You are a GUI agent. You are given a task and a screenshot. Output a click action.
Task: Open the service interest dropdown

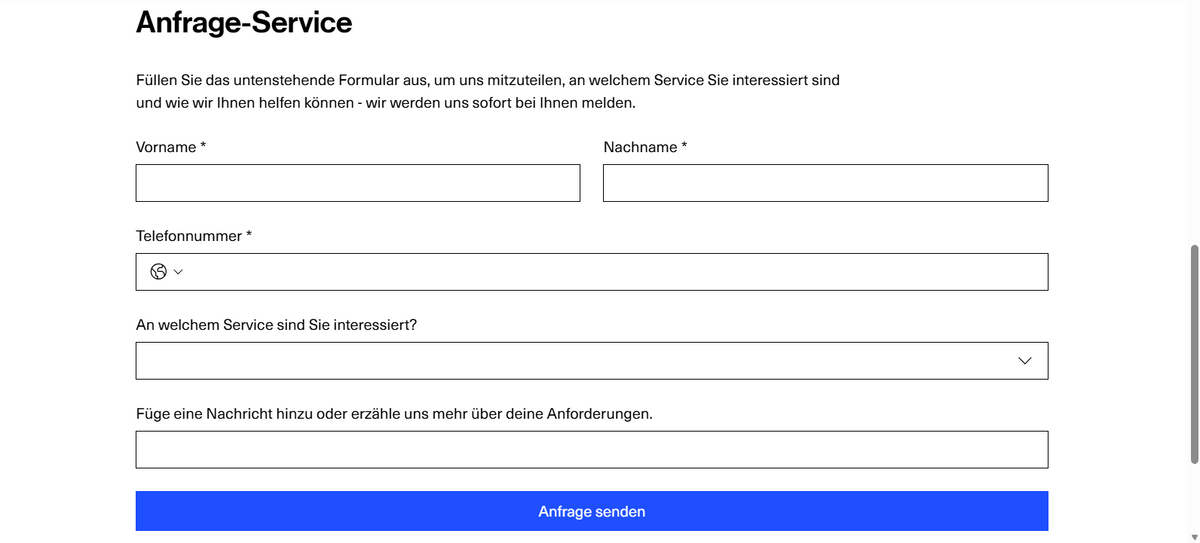pyautogui.click(x=592, y=361)
